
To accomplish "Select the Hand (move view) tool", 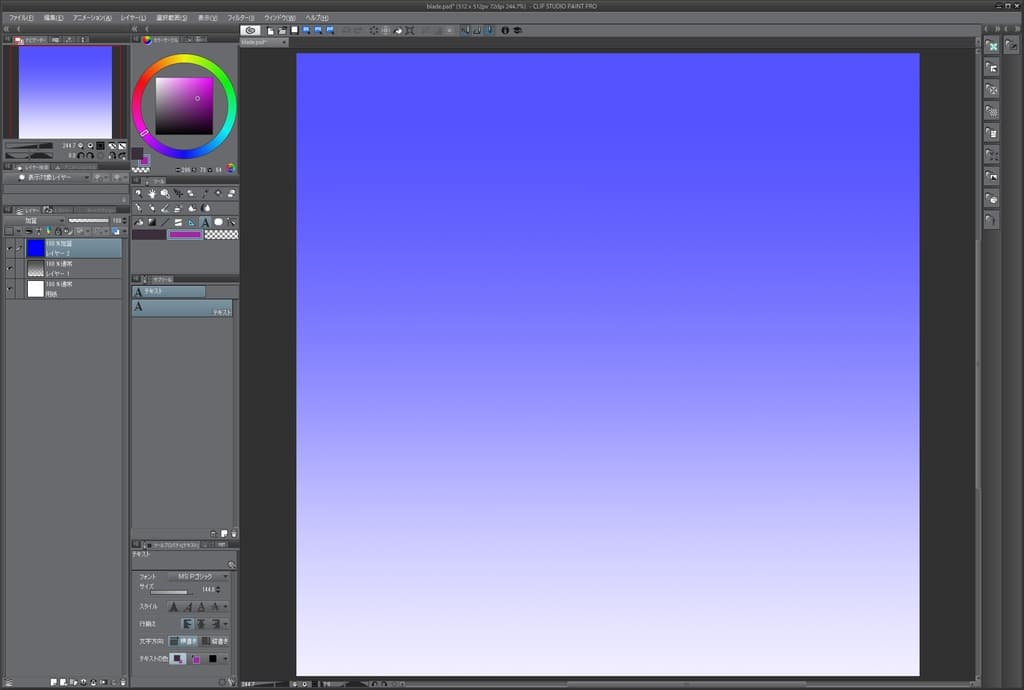I will [152, 193].
